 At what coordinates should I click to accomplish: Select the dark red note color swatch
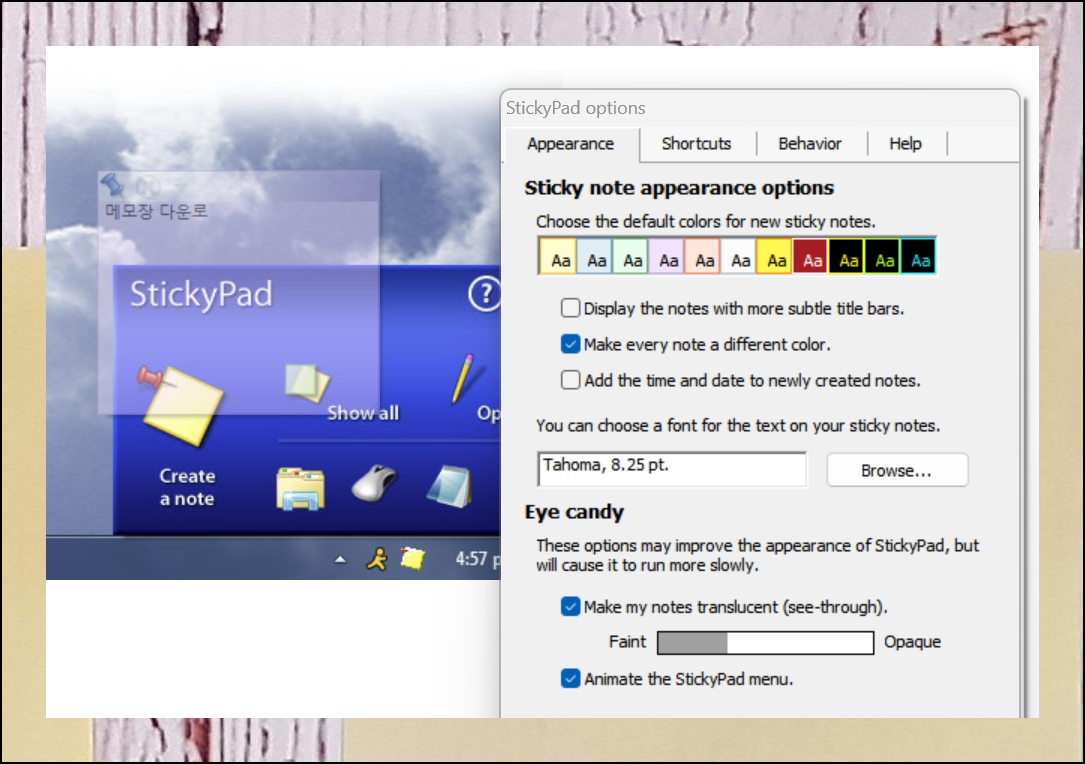point(810,256)
